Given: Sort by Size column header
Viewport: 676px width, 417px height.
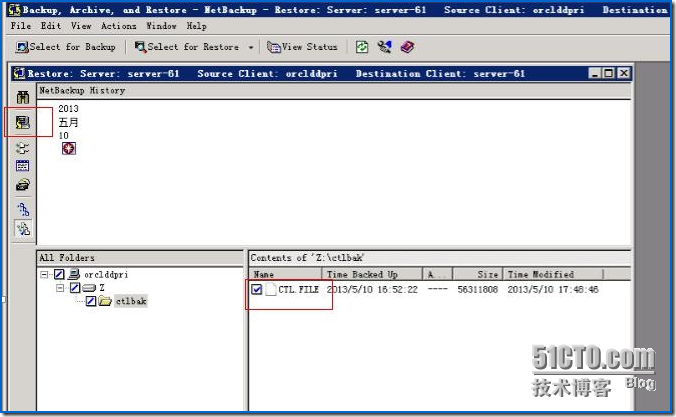Looking at the screenshot, I should 477,274.
